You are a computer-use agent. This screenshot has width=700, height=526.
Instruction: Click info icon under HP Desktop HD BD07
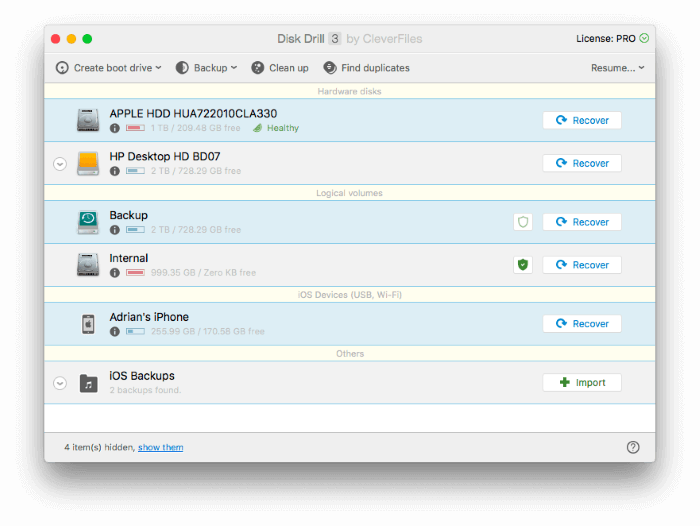tap(115, 171)
